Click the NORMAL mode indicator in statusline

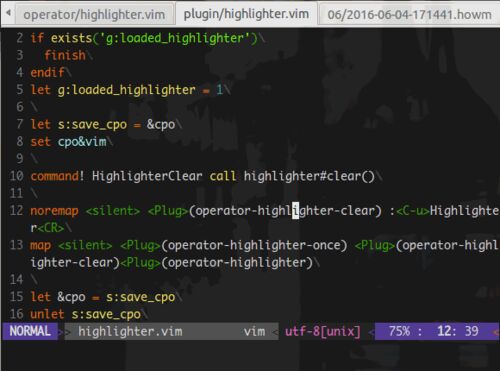(x=30, y=331)
